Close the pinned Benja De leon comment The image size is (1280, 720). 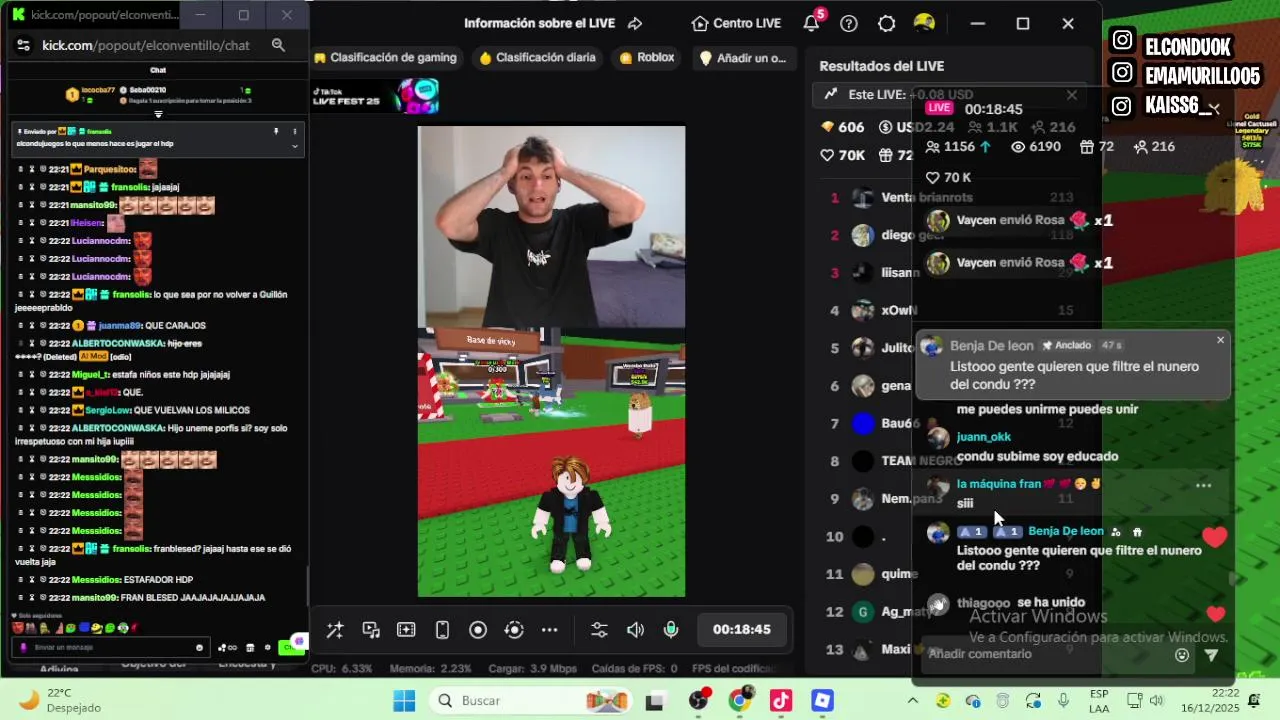click(1220, 340)
